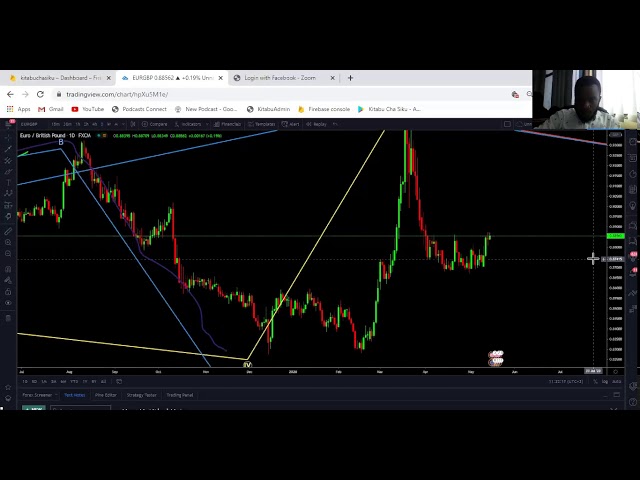640x480 pixels.
Task: Select the Pitchfork/Fib tool in left toolbar
Action: (x=8, y=160)
